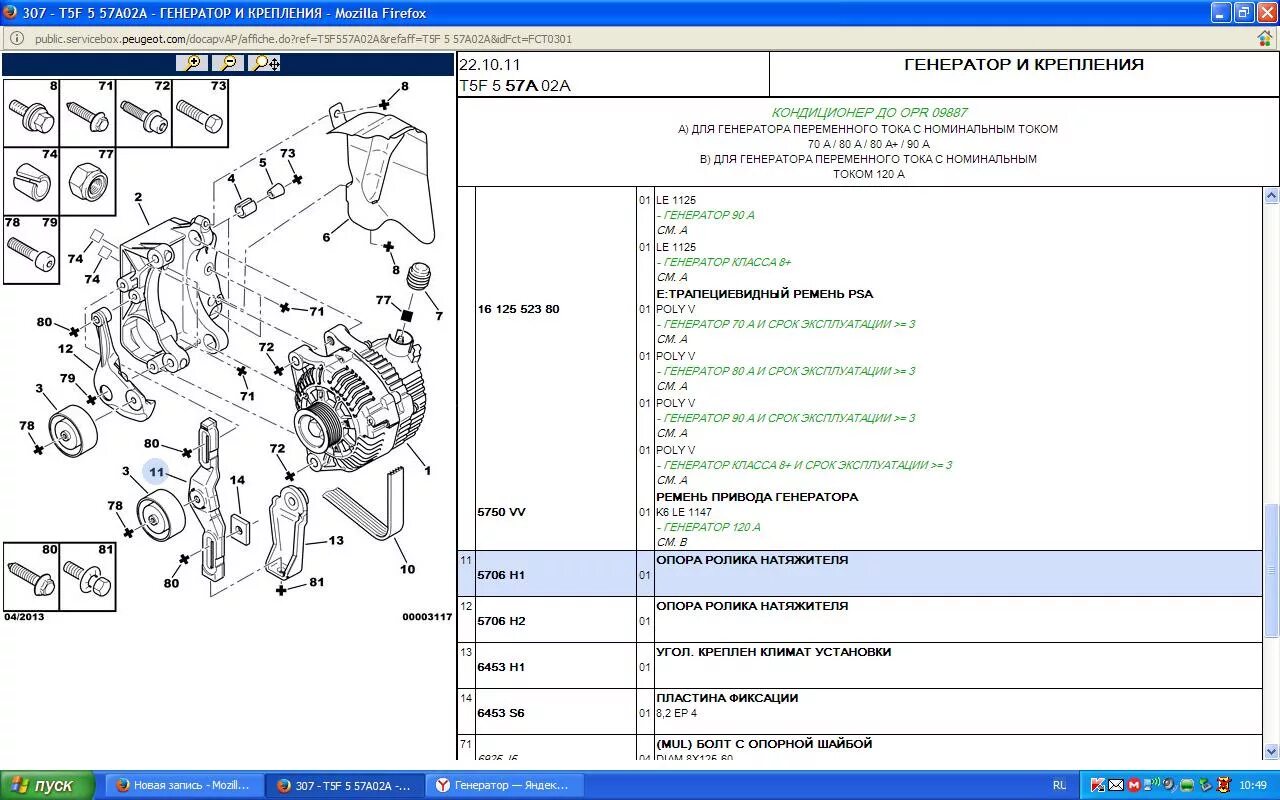
Task: Click РЕМЕНЬ ПРИВОДА ГЕНЕРАТОРА heading
Action: coord(757,497)
